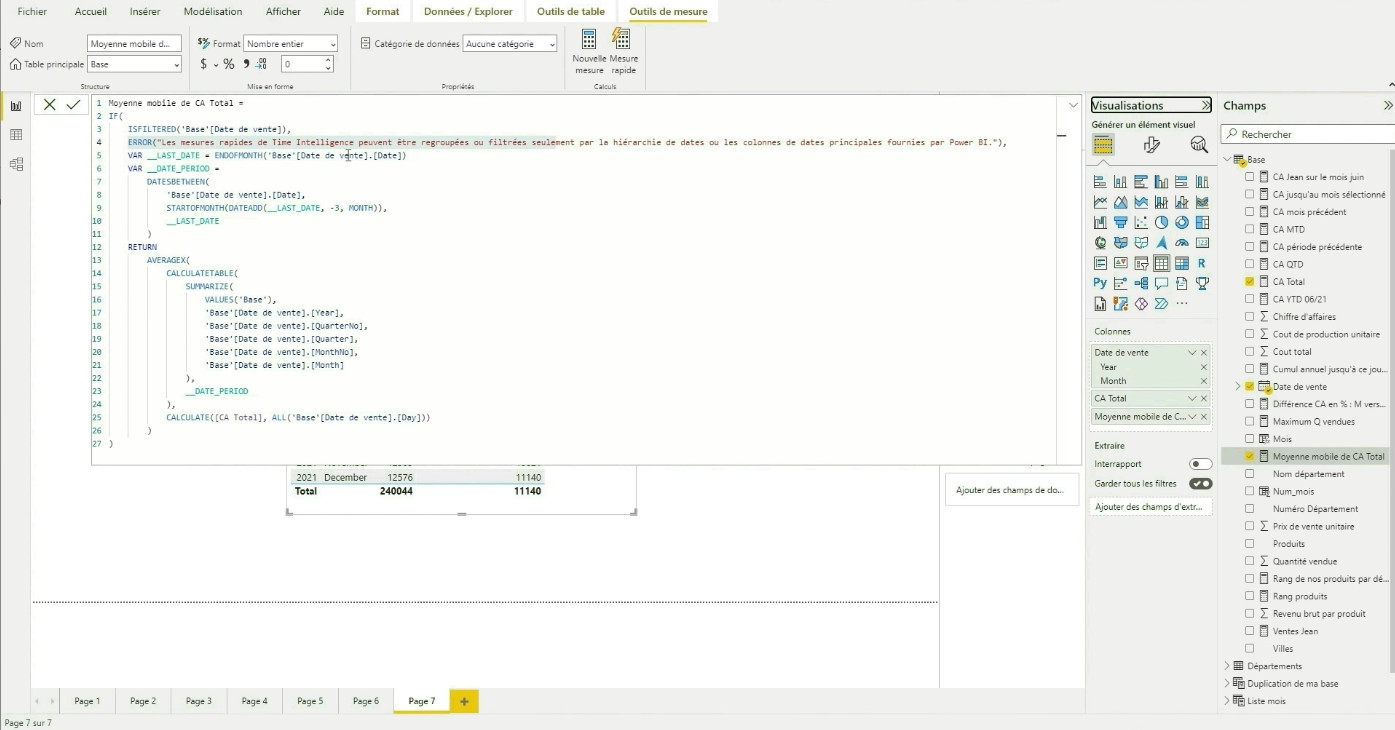Check the CA MTD field checkbox
This screenshot has height=730, width=1395.
click(x=1249, y=229)
